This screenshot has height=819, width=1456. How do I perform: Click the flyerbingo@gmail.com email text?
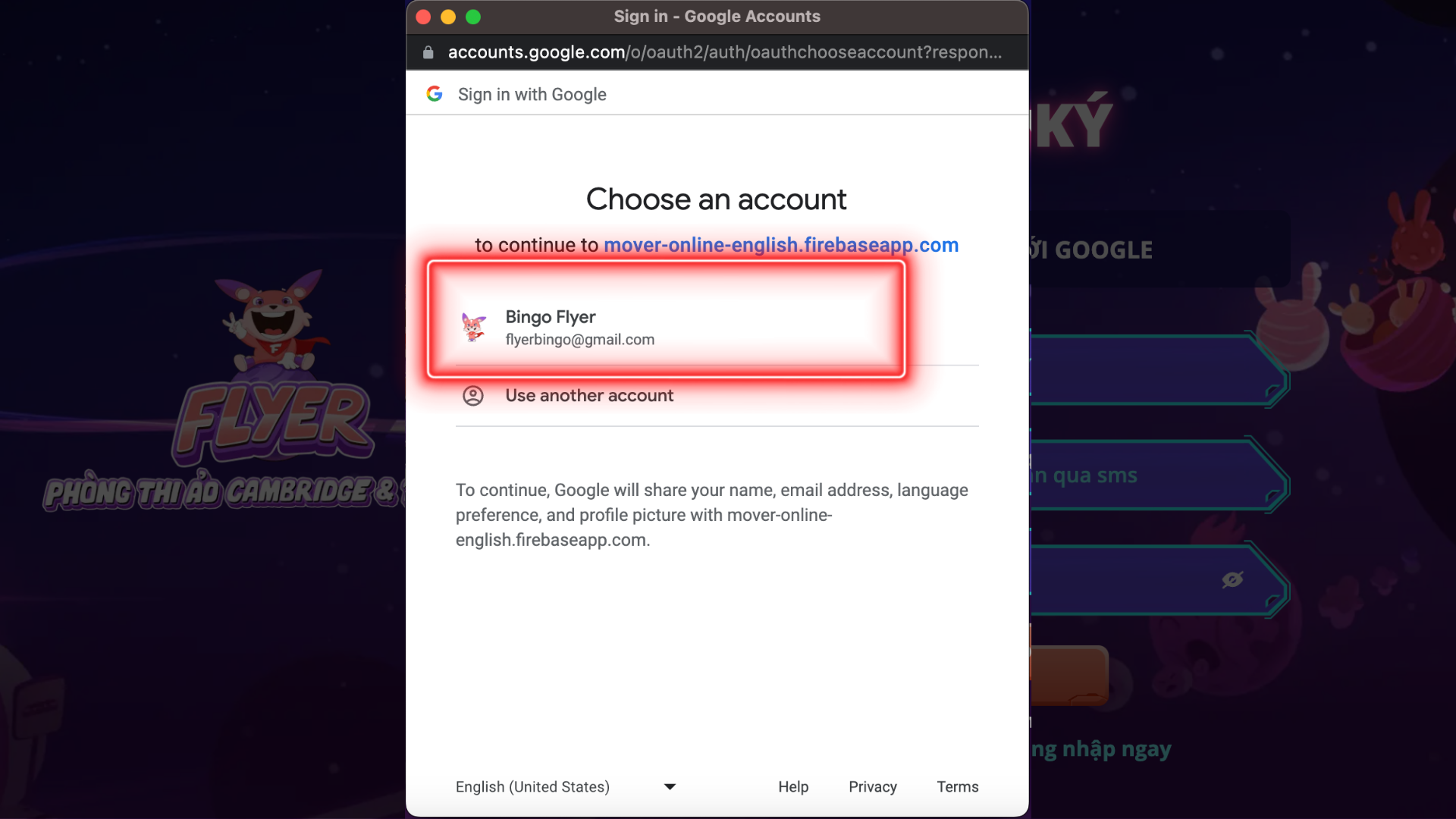tap(579, 340)
